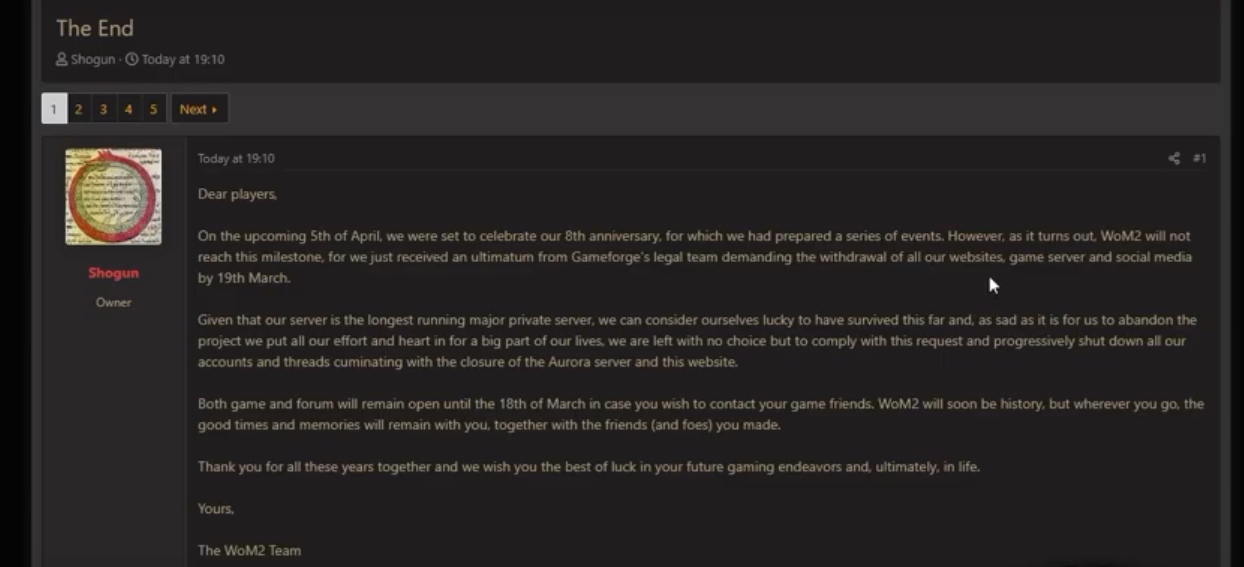Click the clock icon in the thread header

132,59
